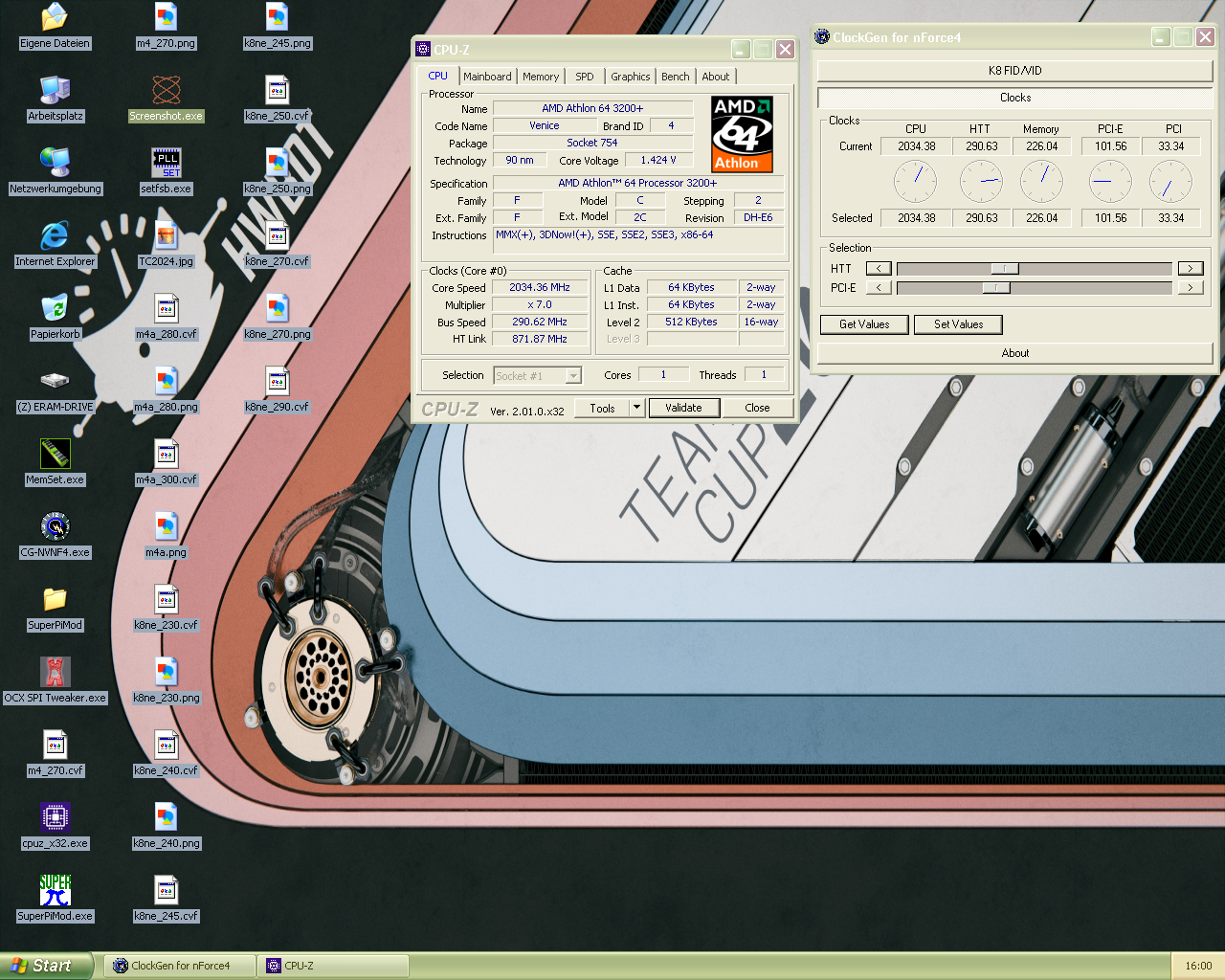This screenshot has width=1225, height=980.
Task: Click the AMD Athlon 64 logo in CPU-Z
Action: click(742, 134)
